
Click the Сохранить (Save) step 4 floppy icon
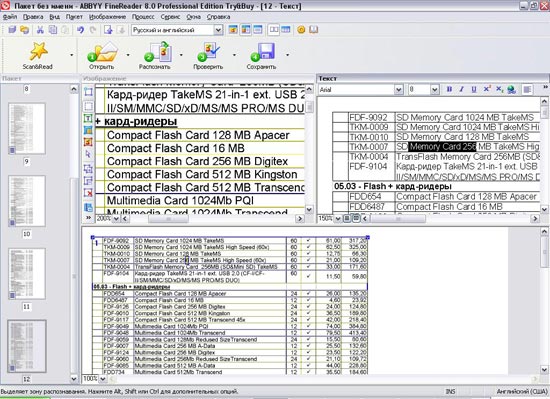(x=263, y=52)
